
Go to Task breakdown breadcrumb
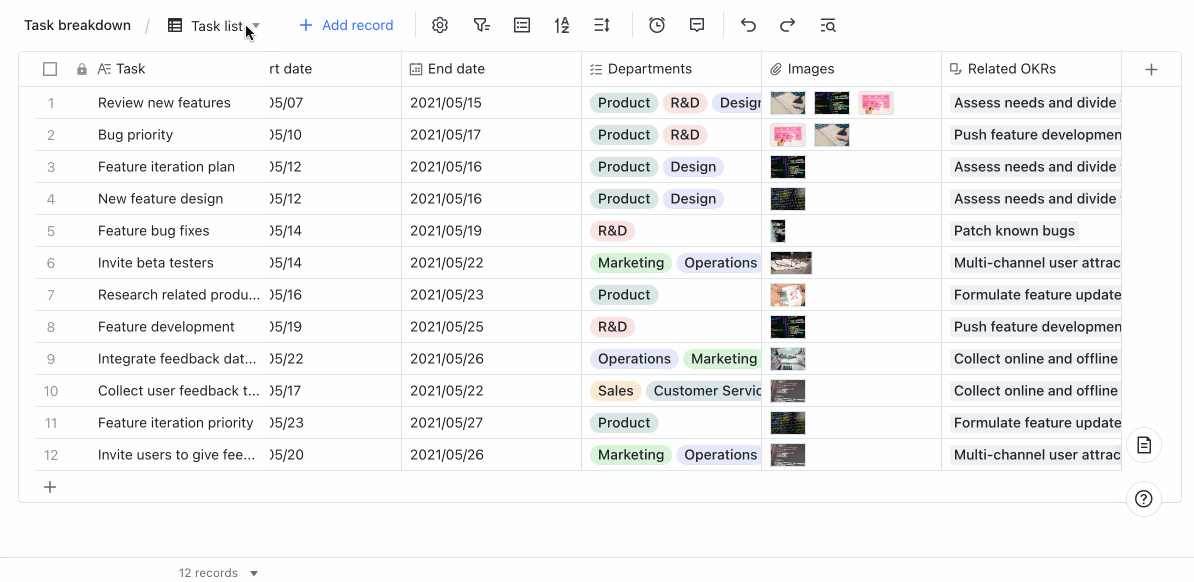77,25
